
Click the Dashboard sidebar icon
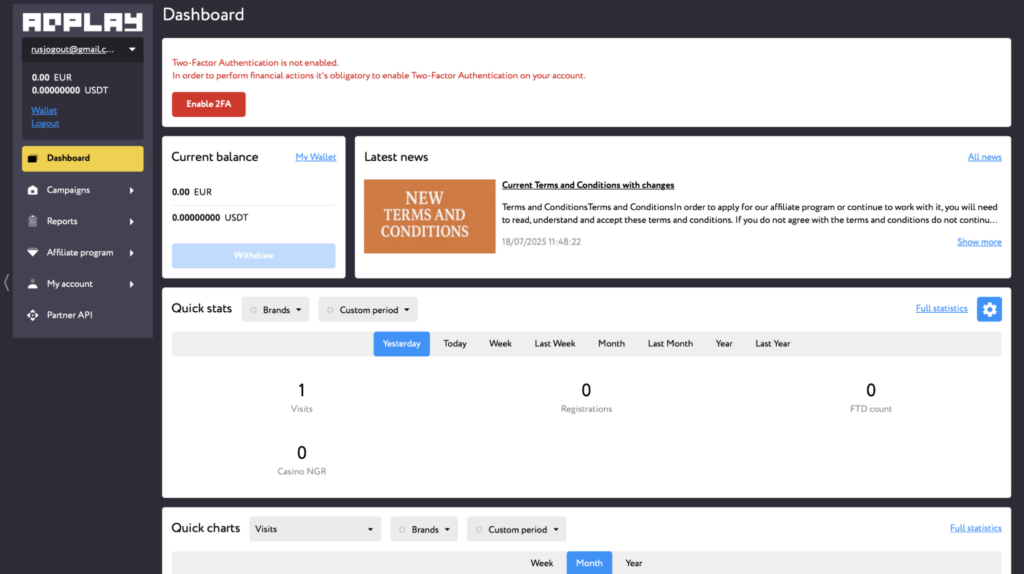(x=33, y=158)
